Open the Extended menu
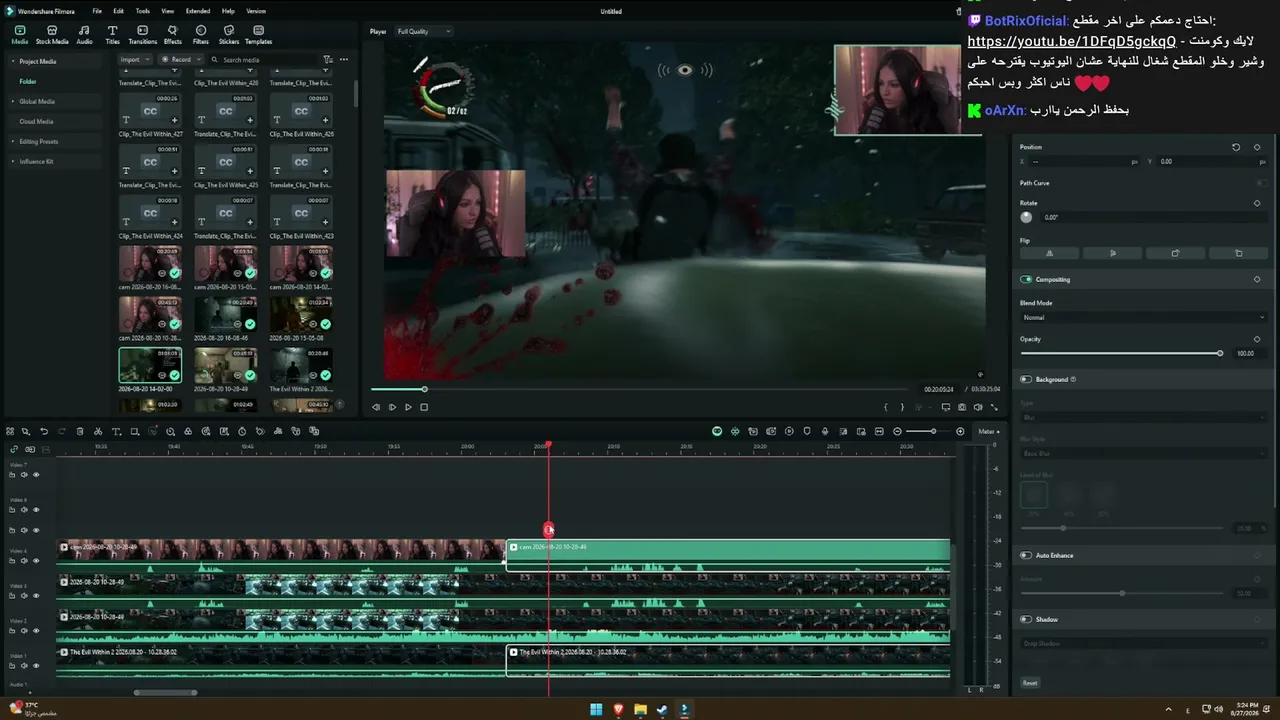 coord(198,11)
